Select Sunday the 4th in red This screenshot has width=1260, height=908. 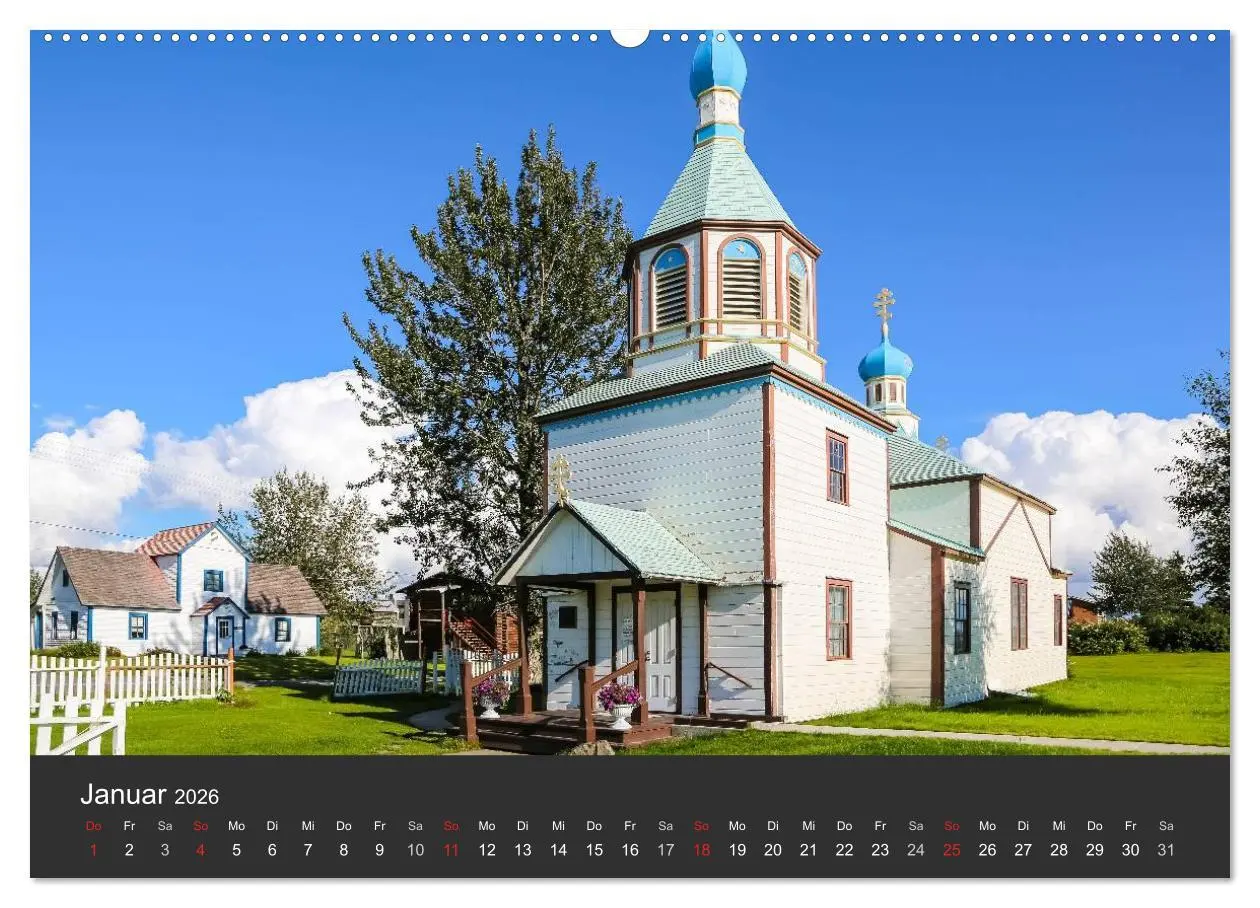coord(200,850)
